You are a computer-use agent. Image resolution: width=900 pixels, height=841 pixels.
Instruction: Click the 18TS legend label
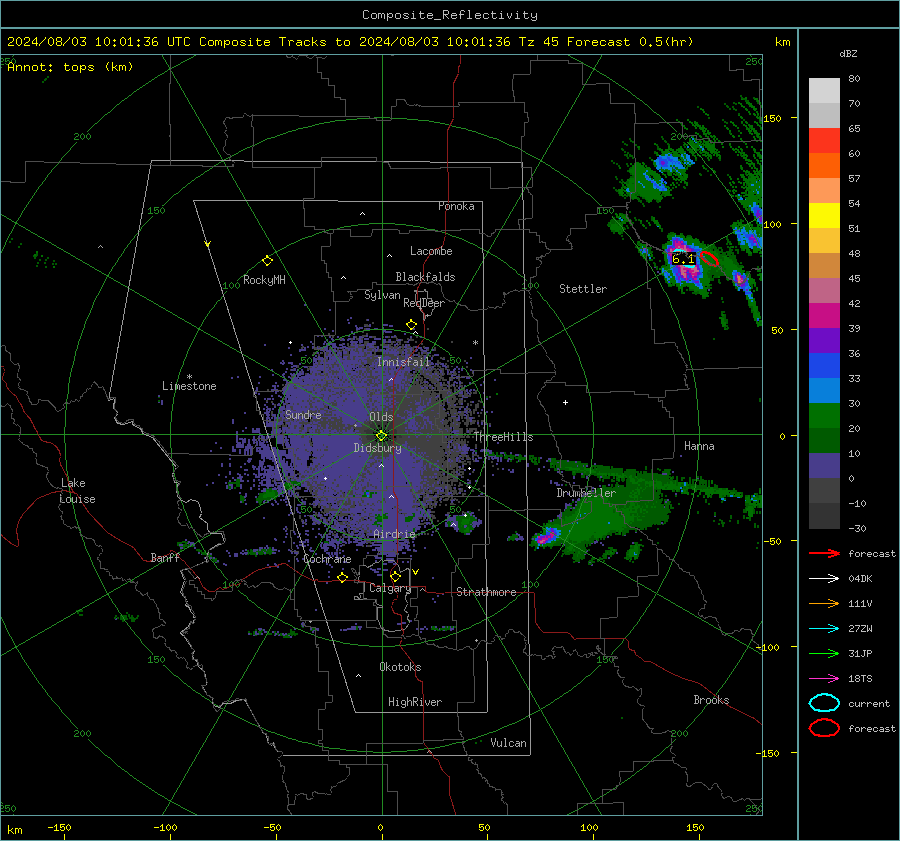tap(860, 679)
